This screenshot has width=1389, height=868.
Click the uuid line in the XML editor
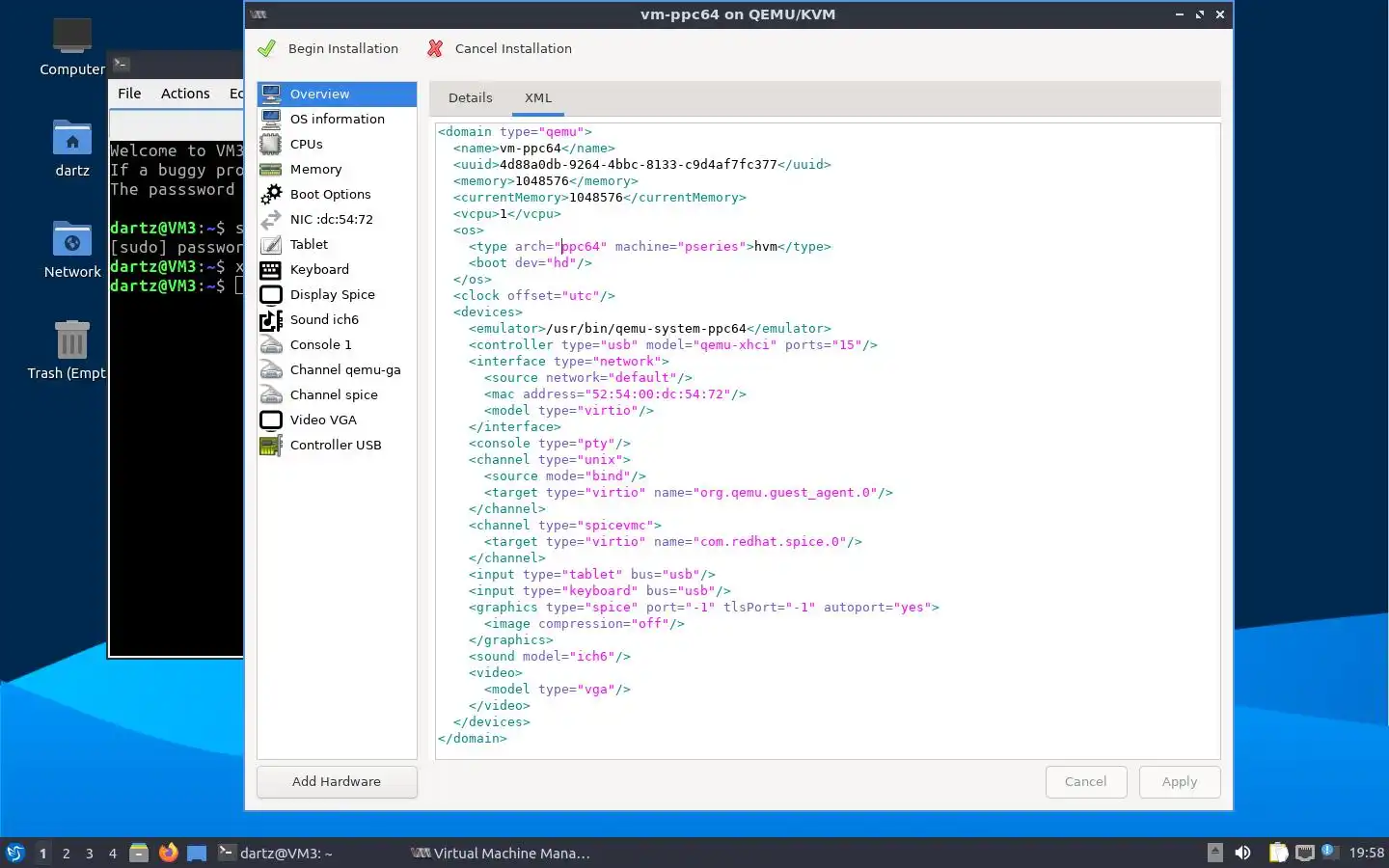[641, 165]
